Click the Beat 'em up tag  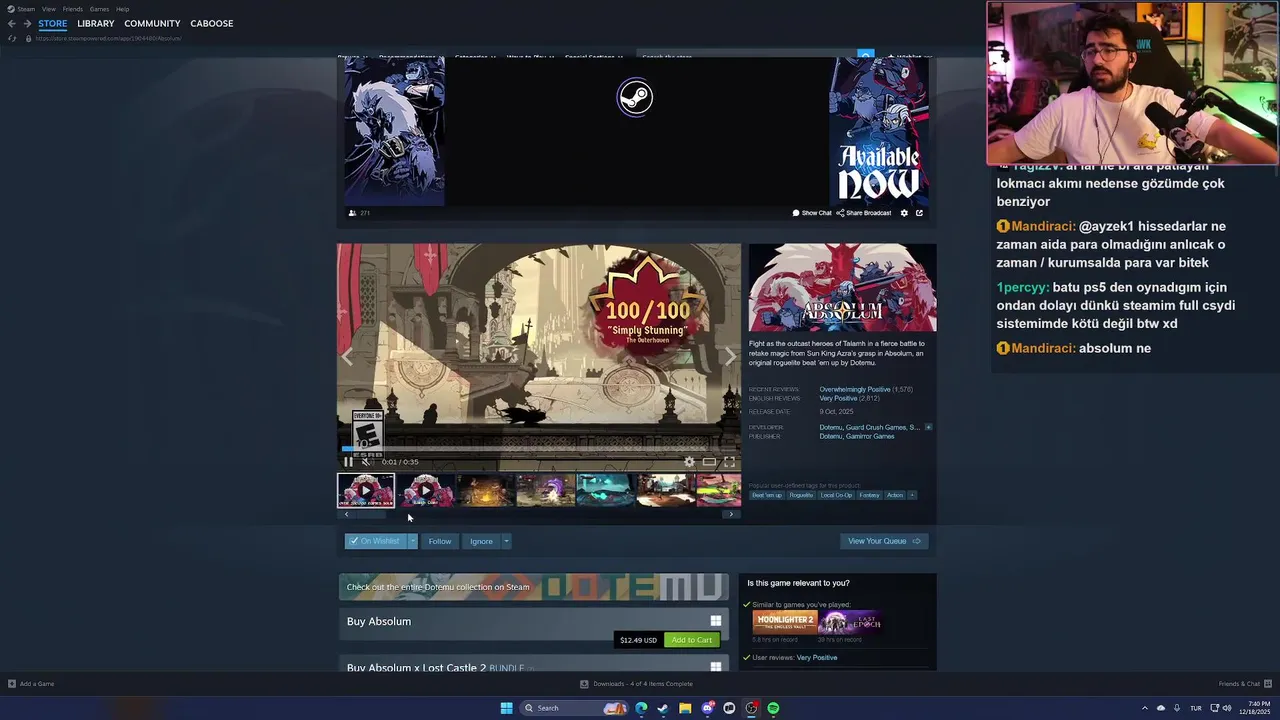[767, 495]
